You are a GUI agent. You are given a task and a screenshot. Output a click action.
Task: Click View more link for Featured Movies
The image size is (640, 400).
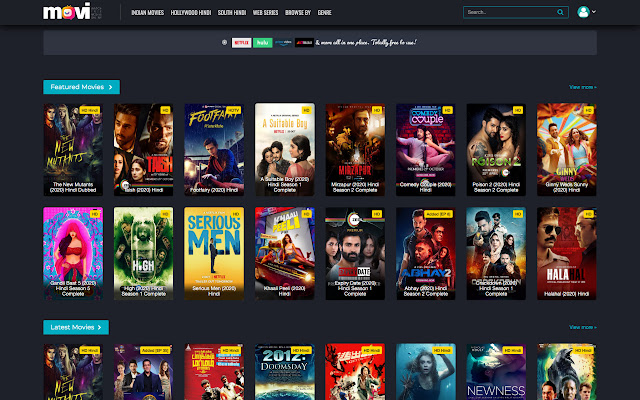click(x=583, y=87)
